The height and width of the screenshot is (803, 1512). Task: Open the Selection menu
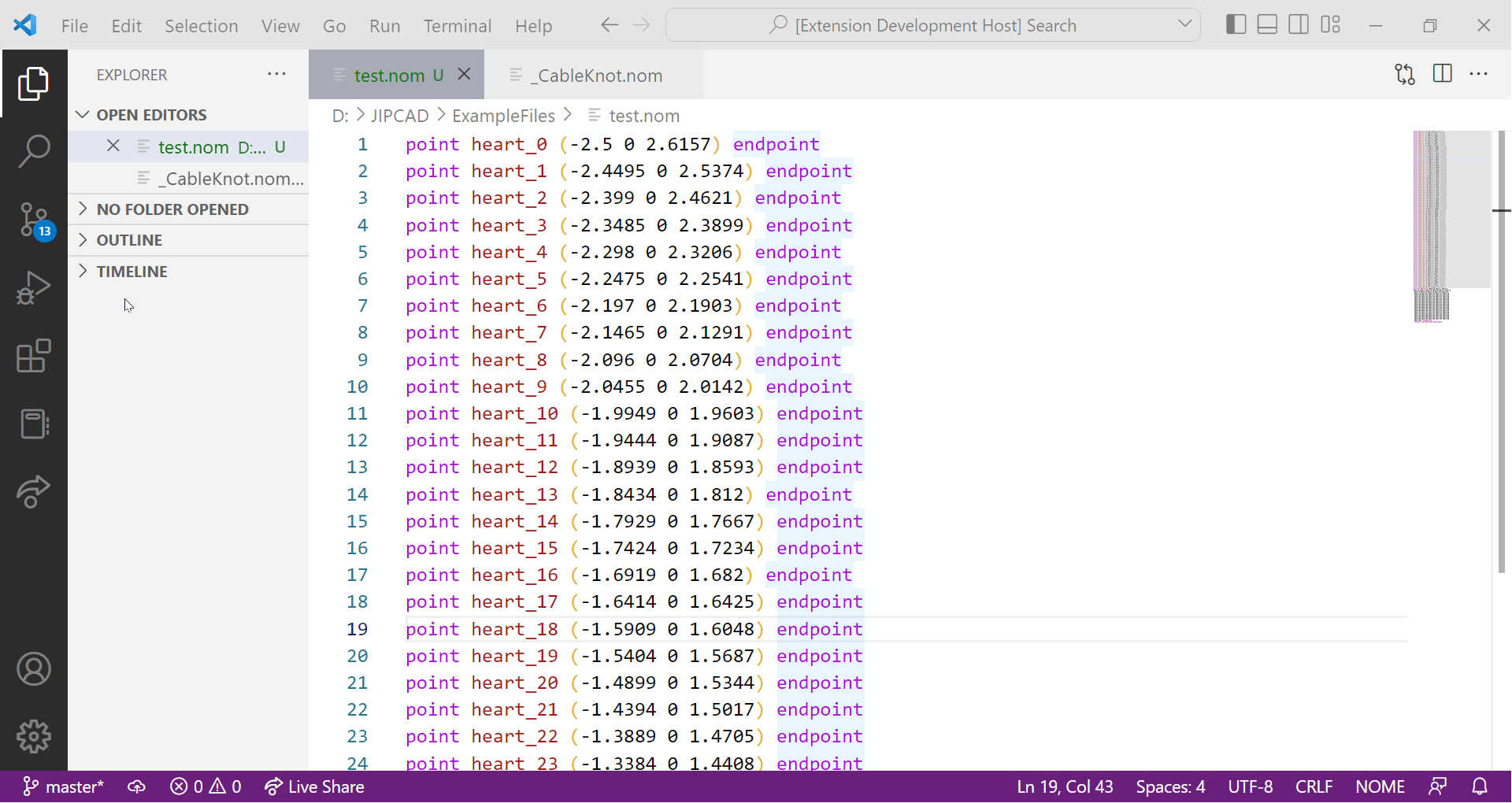pyautogui.click(x=201, y=25)
